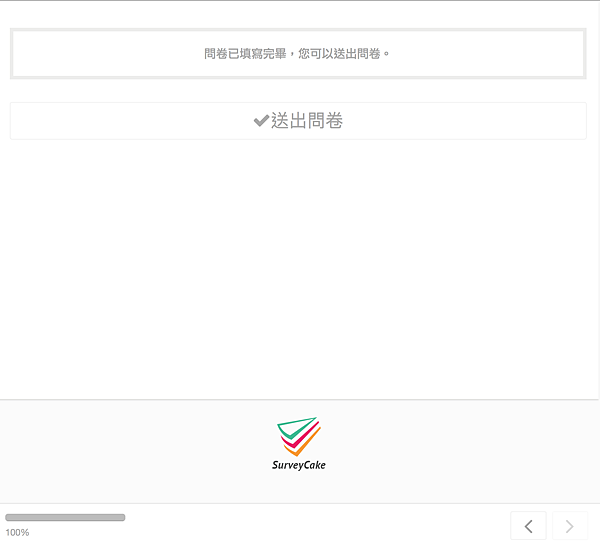The image size is (600, 549).
Task: Click the greyed-out right chevron button
Action: pyautogui.click(x=570, y=526)
